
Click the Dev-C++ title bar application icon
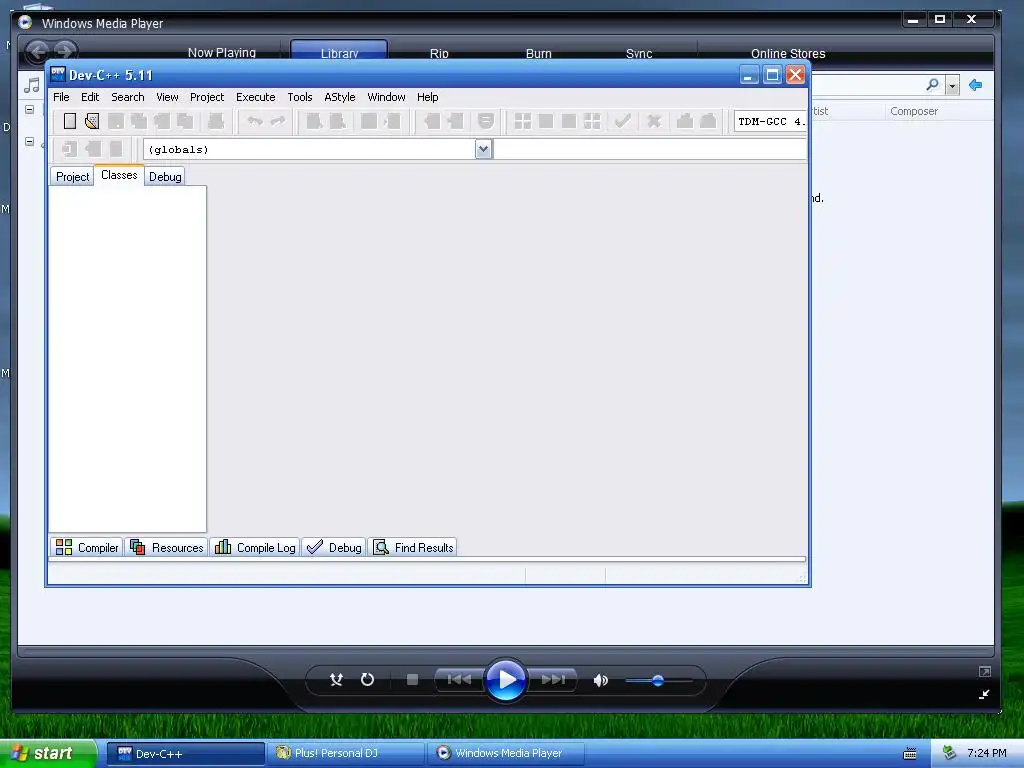click(x=58, y=74)
